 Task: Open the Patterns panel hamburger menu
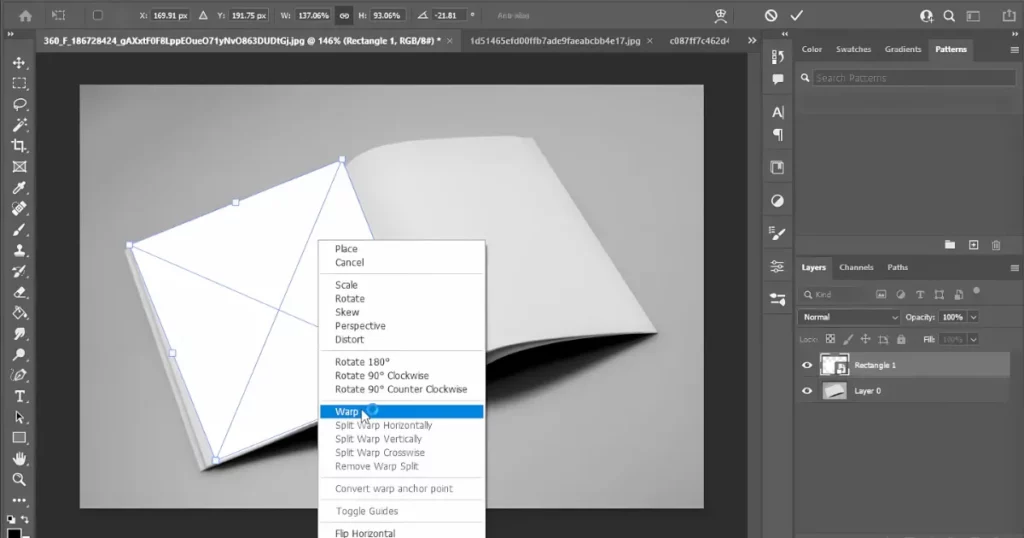click(1014, 50)
